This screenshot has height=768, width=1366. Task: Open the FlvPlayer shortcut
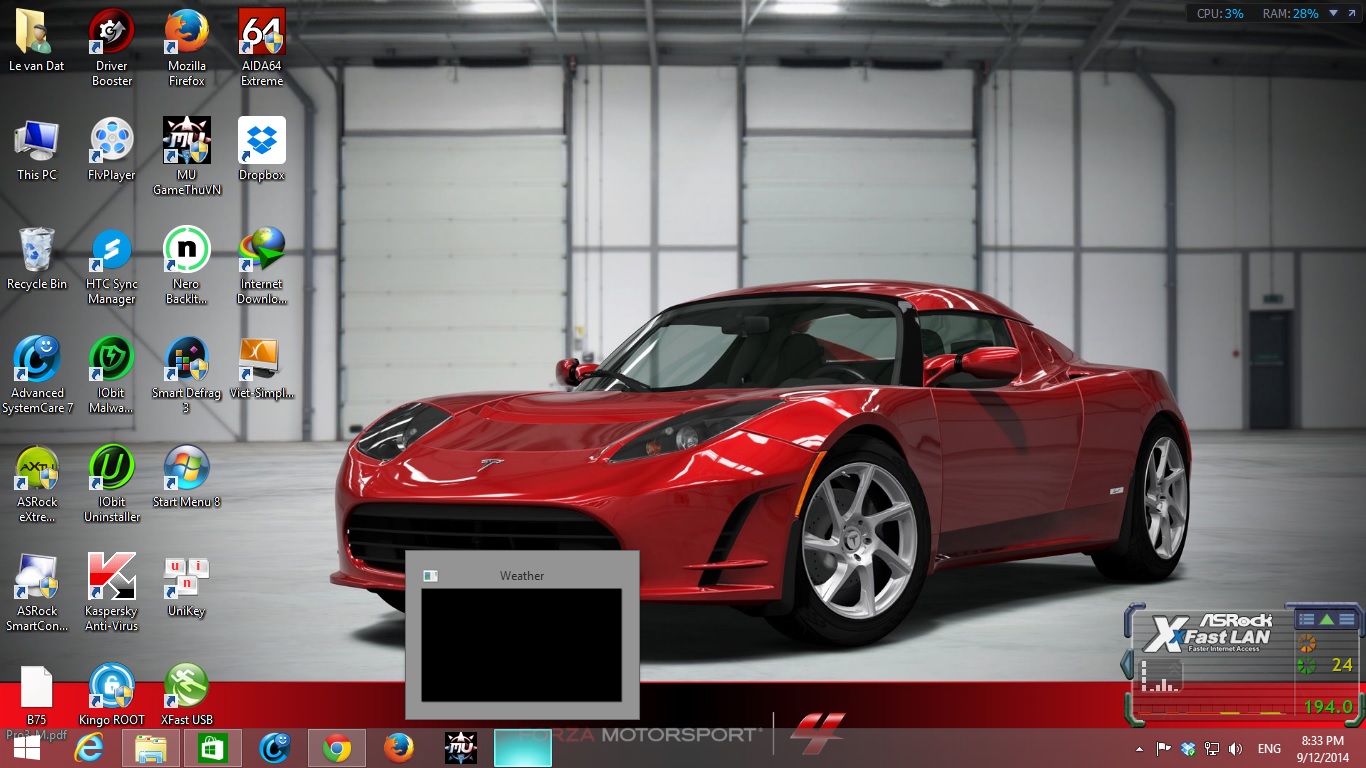(112, 150)
